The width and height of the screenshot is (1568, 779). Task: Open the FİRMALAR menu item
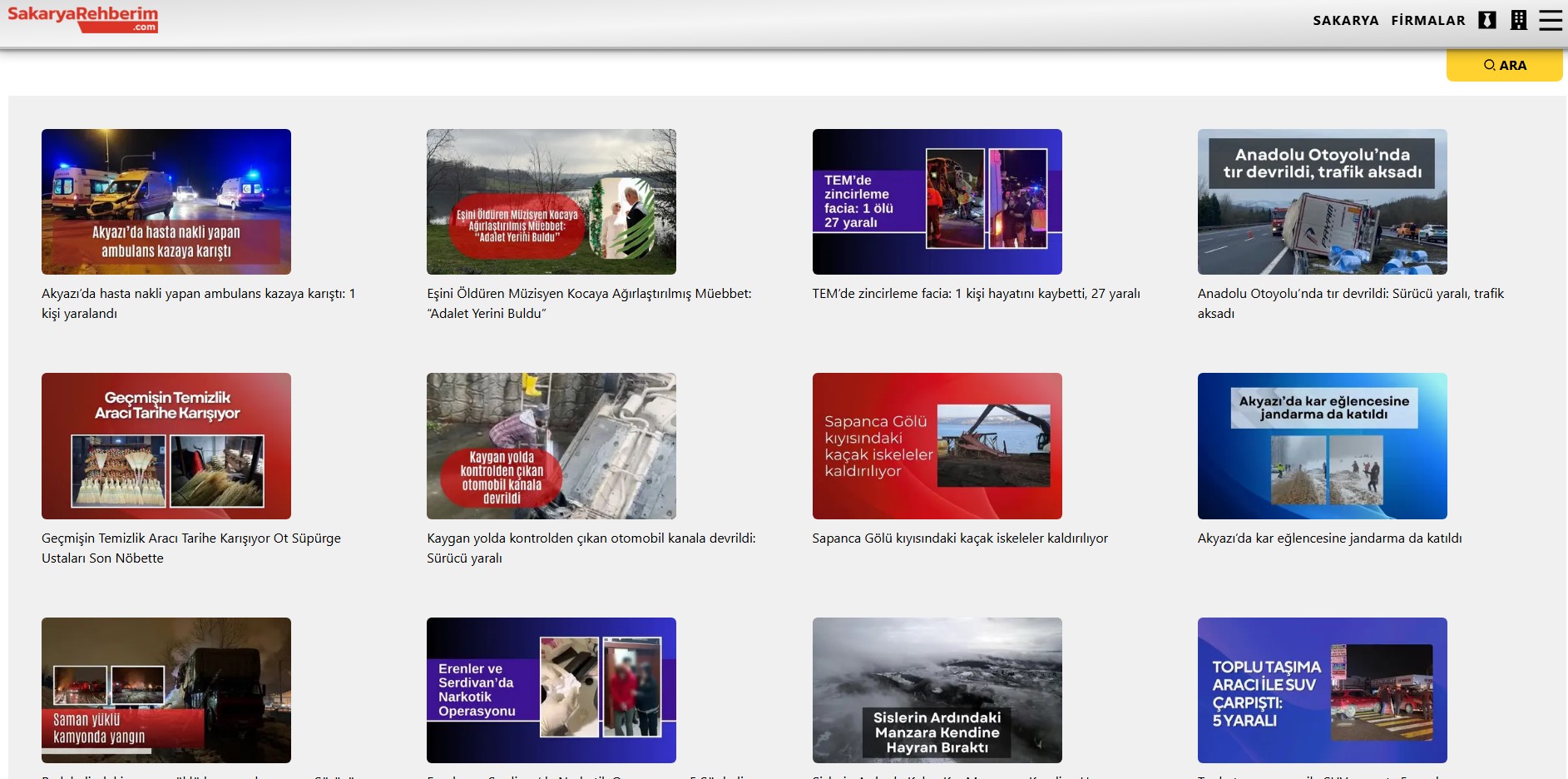[x=1428, y=21]
